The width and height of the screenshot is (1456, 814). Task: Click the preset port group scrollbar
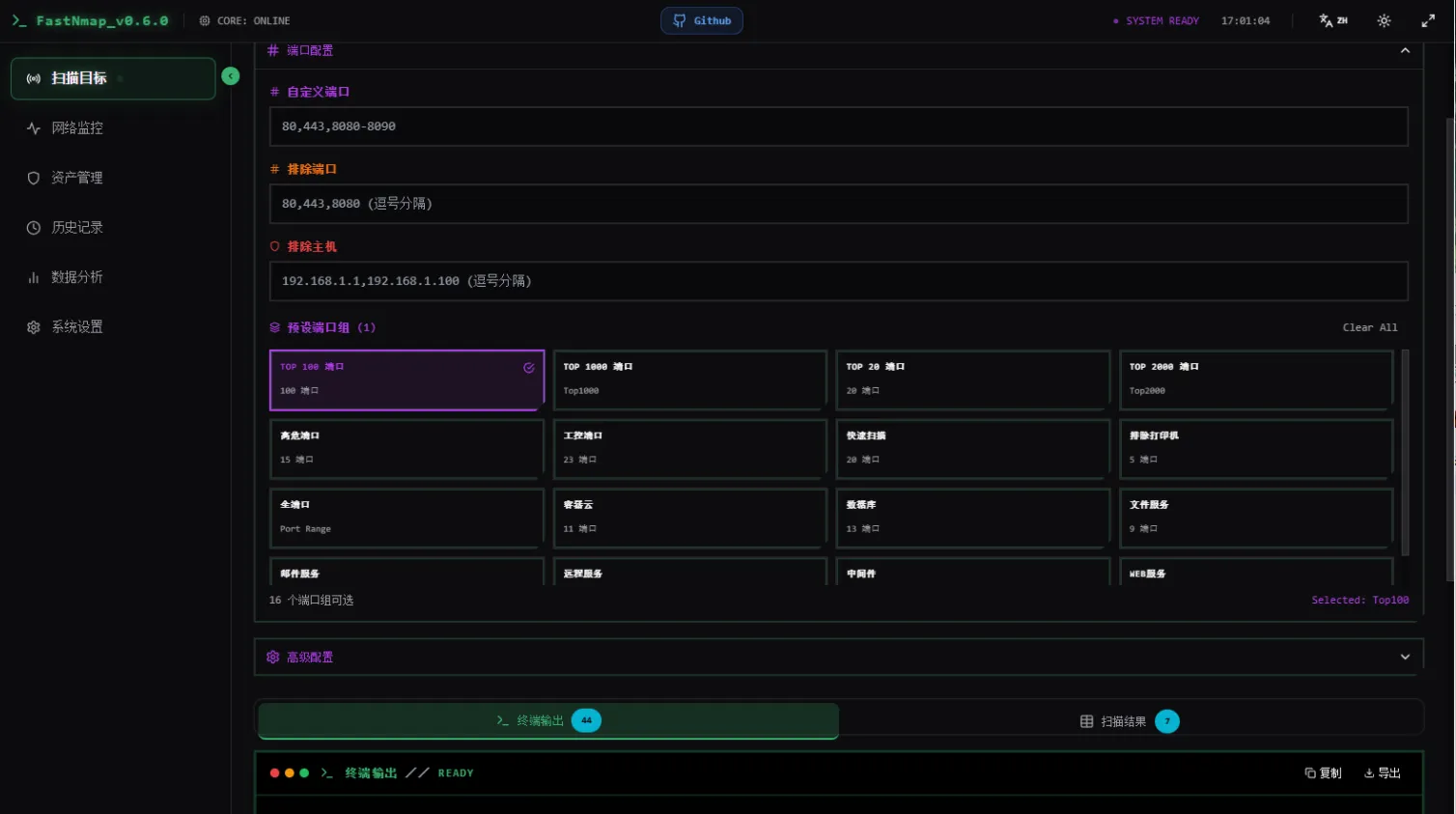click(x=1405, y=452)
